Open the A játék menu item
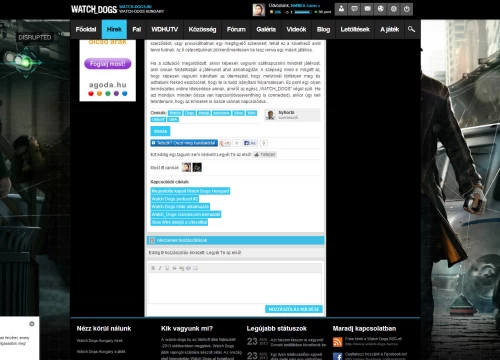The image size is (500, 360). click(x=390, y=29)
